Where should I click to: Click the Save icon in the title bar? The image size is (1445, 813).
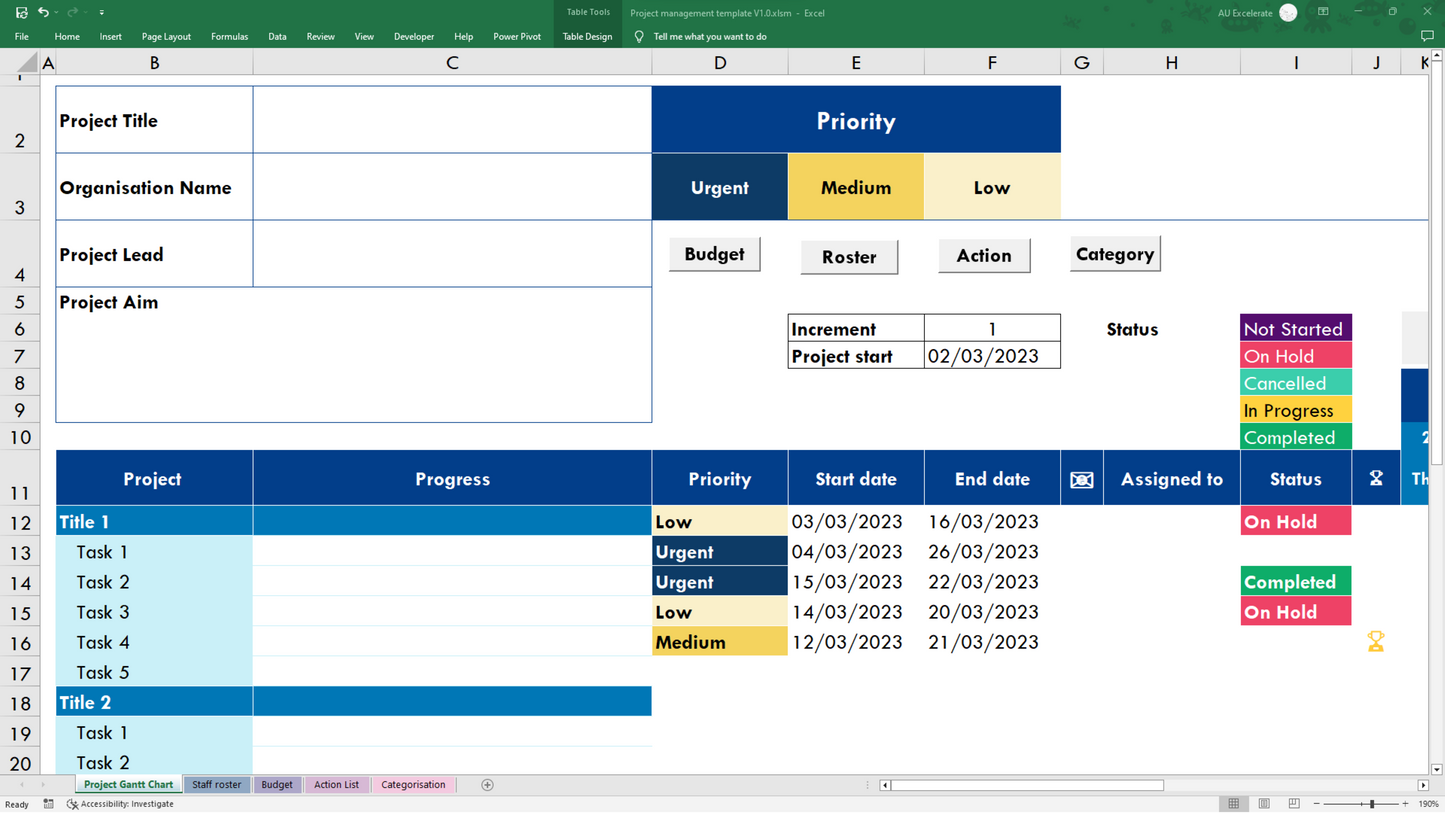[x=21, y=12]
